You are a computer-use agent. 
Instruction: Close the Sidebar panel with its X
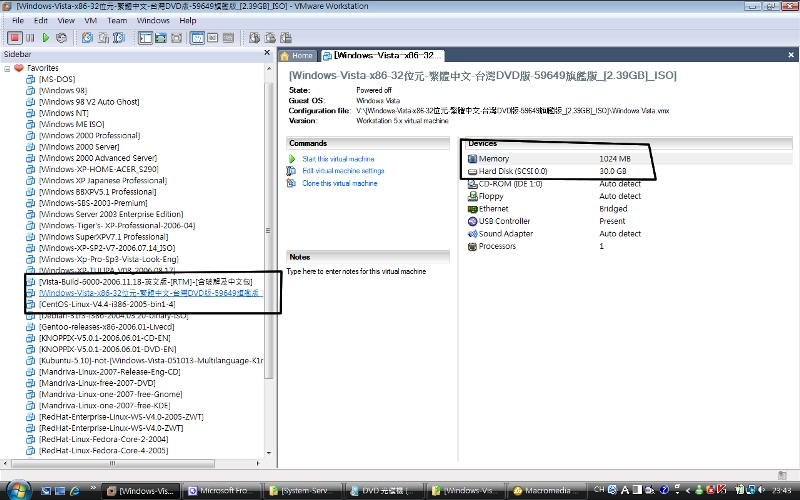[x=267, y=53]
